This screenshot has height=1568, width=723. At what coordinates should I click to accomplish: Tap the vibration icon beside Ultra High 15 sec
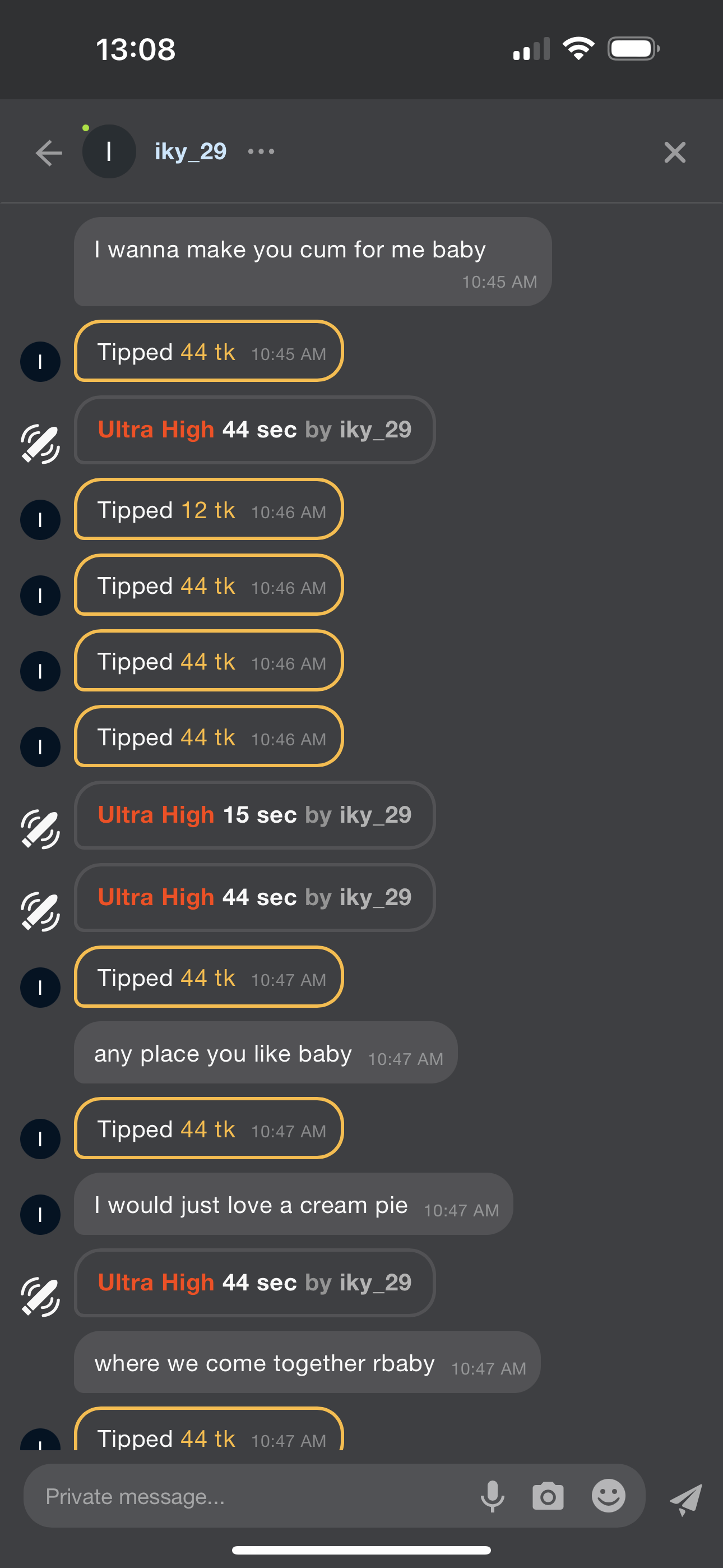[x=40, y=828]
